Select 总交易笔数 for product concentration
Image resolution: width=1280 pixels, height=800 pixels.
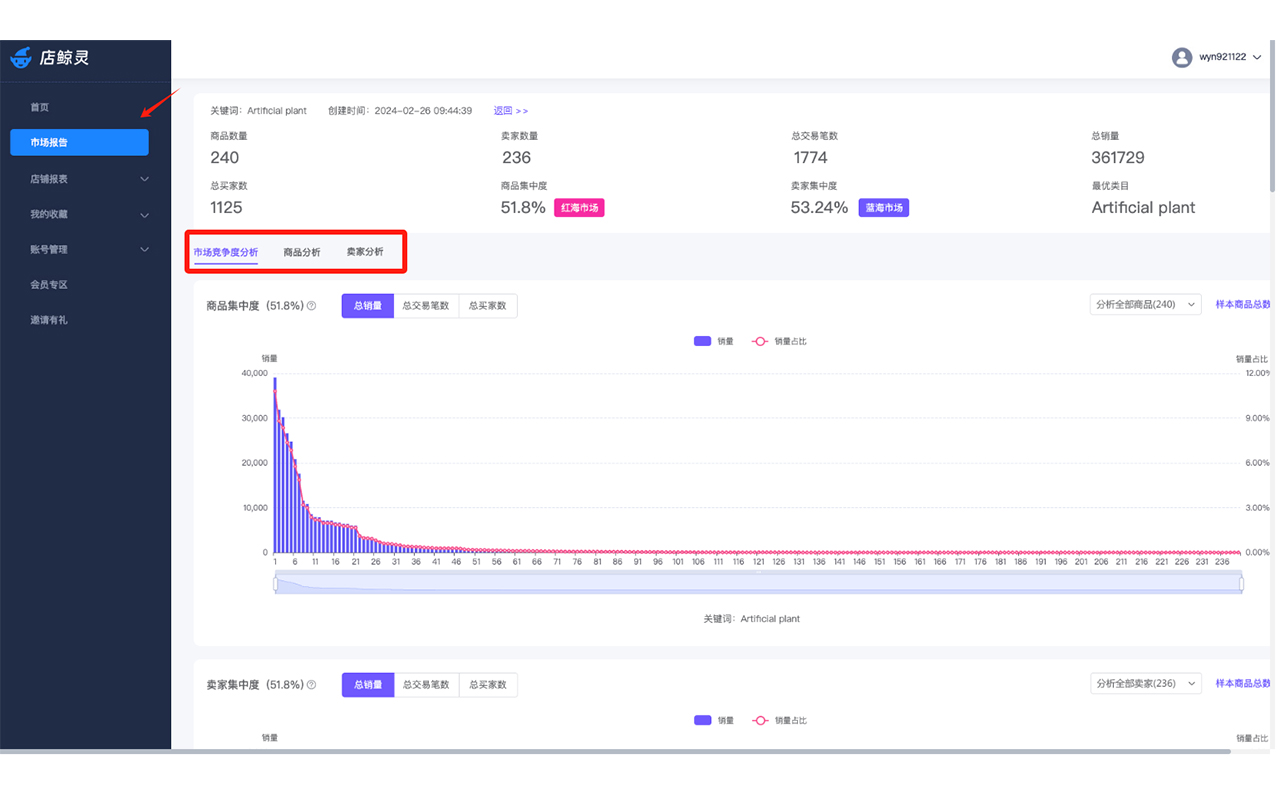pyautogui.click(x=426, y=306)
